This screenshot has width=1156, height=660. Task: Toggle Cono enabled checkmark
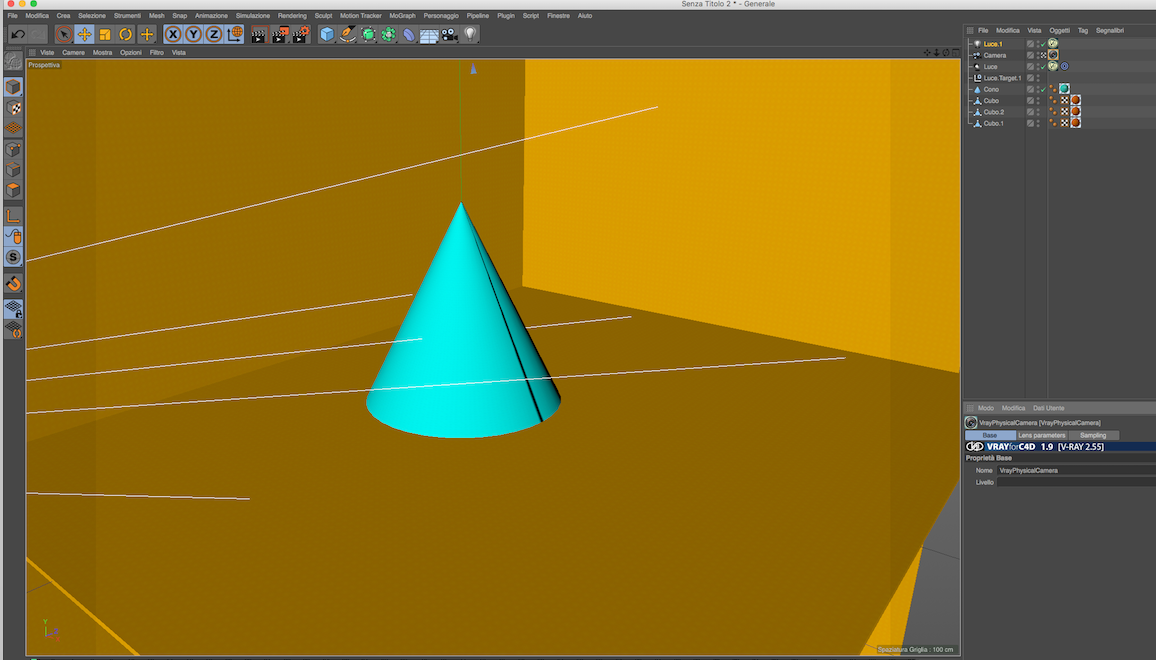(x=1043, y=89)
